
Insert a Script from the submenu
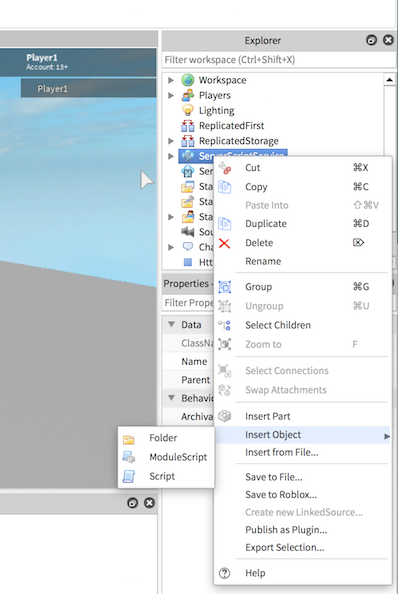(166, 477)
